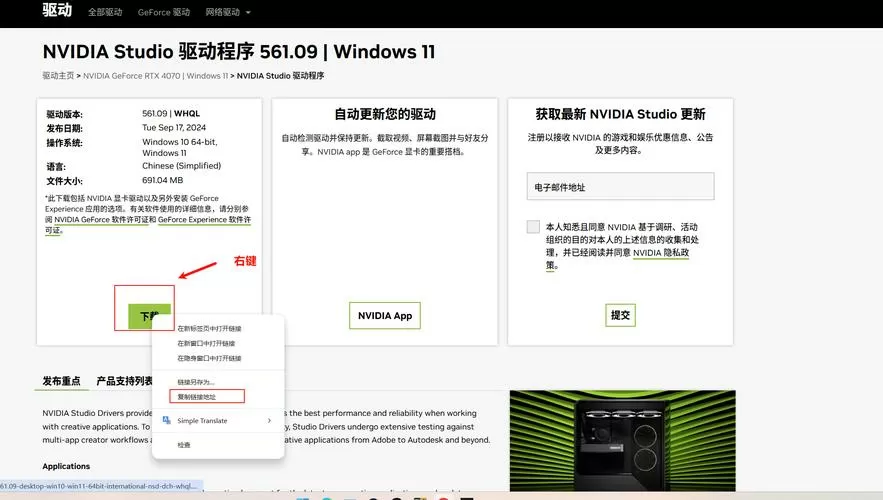Open the GeForce 驱动 navigation link

(164, 12)
